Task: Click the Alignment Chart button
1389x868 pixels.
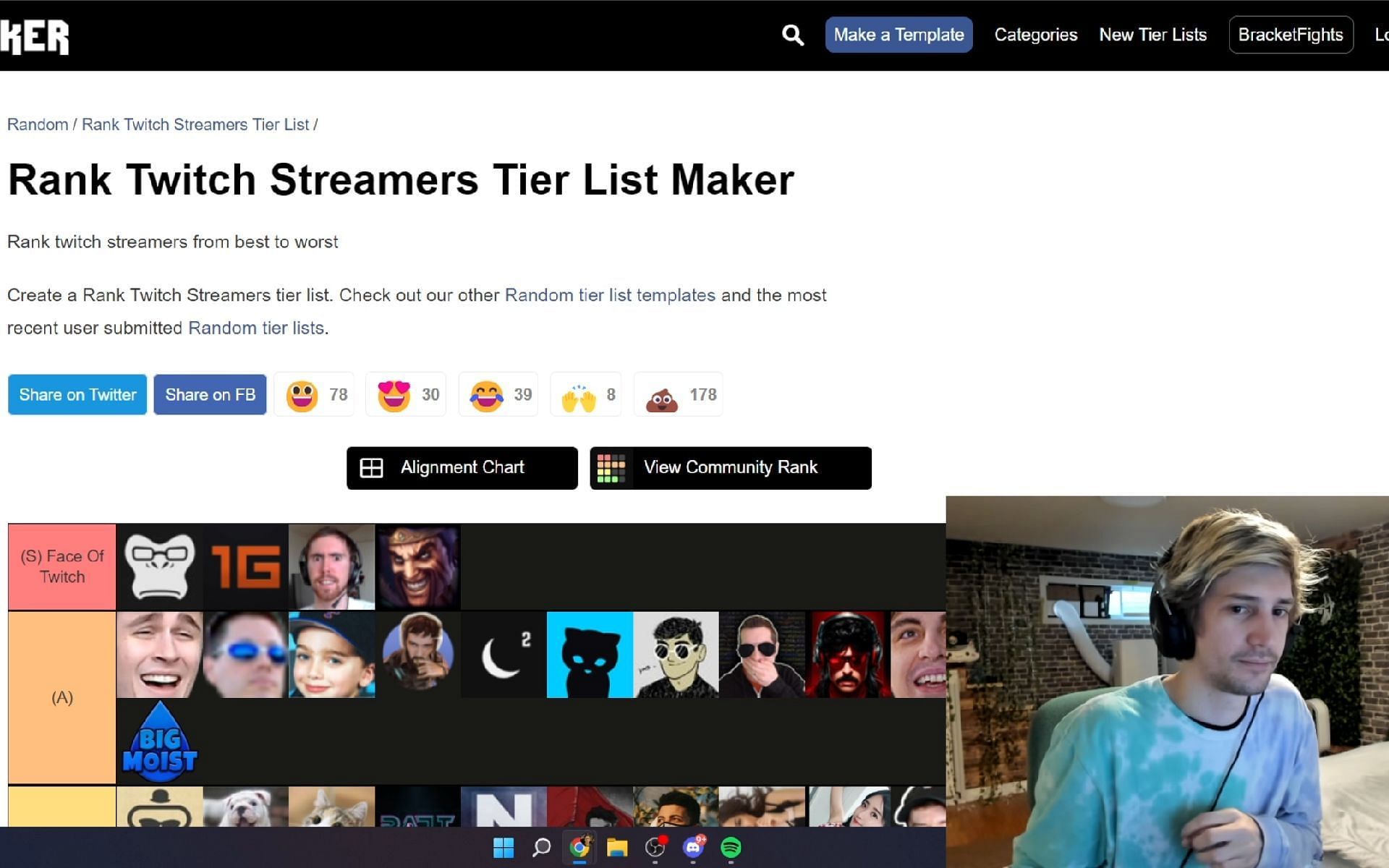Action: (461, 467)
